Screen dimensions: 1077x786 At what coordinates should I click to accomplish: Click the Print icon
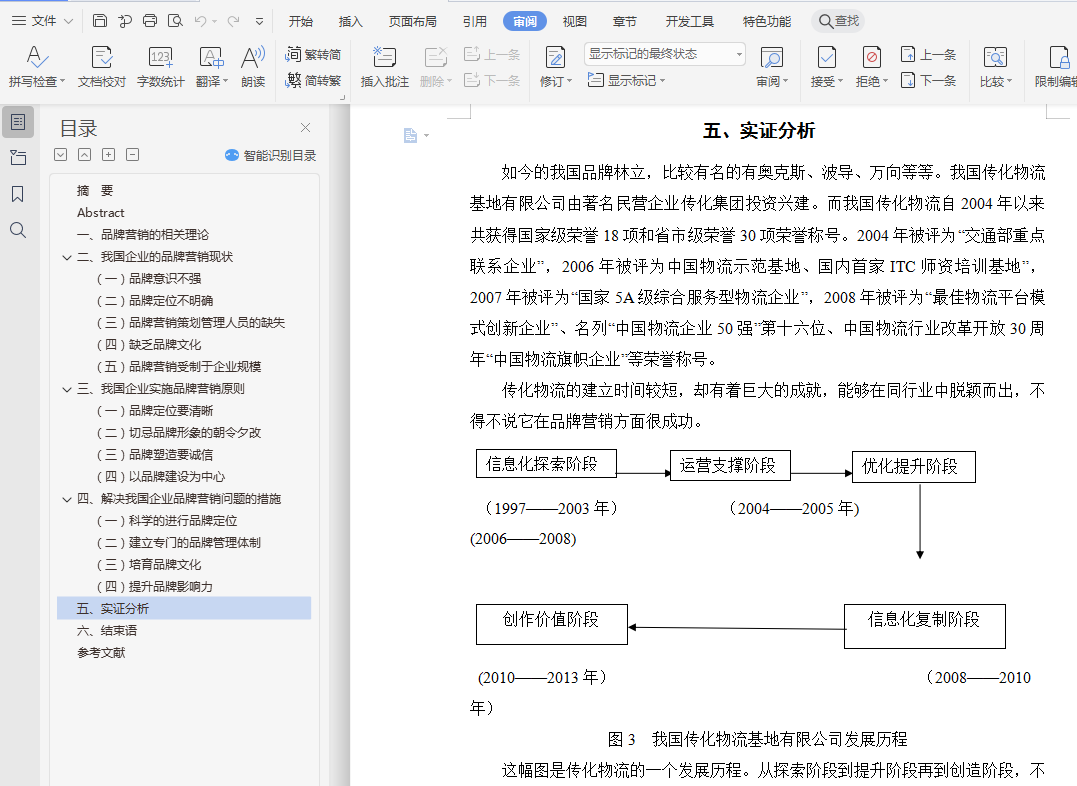coord(150,21)
